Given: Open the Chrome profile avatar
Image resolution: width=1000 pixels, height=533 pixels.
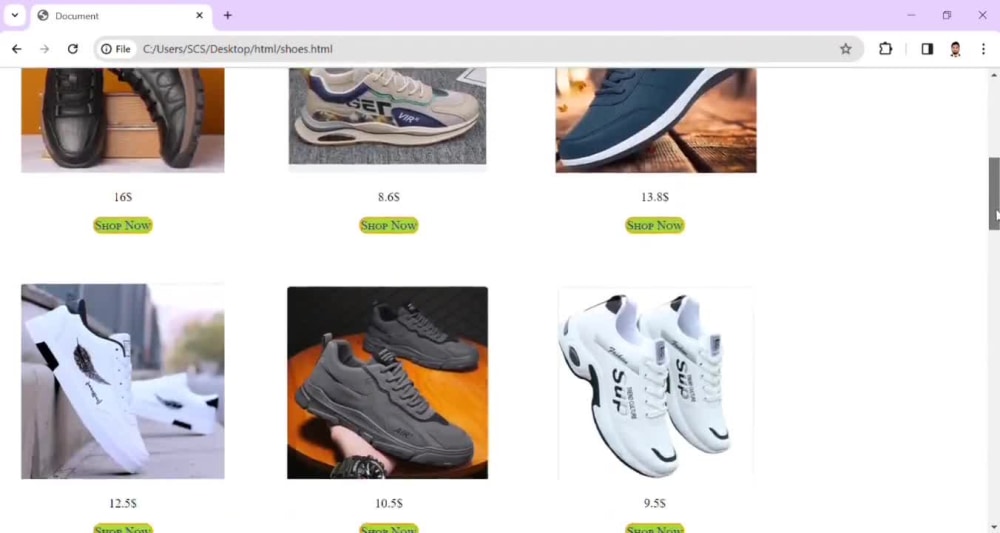Looking at the screenshot, I should point(955,49).
